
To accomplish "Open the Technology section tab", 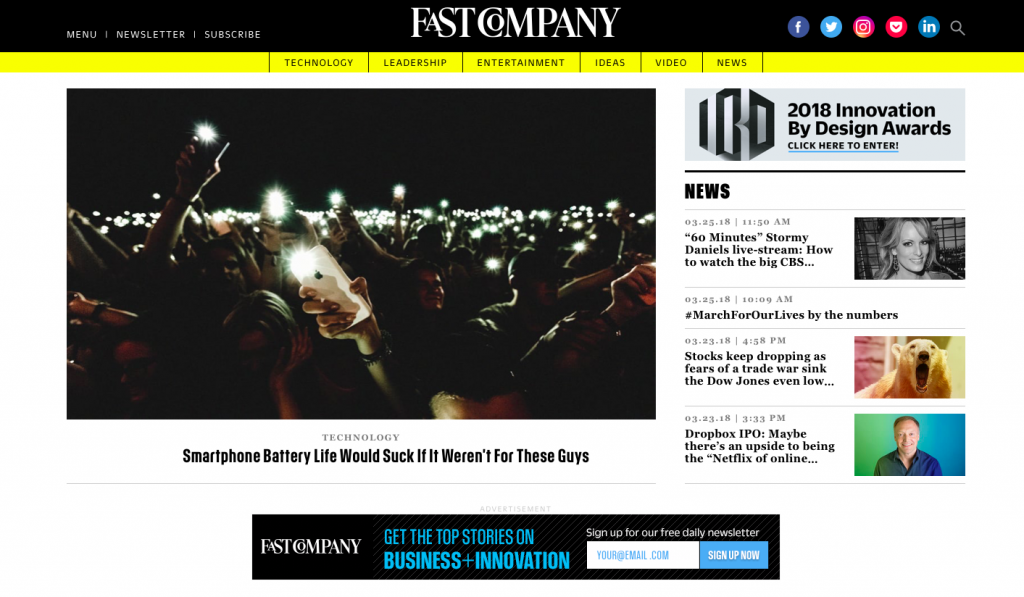I will (x=319, y=63).
